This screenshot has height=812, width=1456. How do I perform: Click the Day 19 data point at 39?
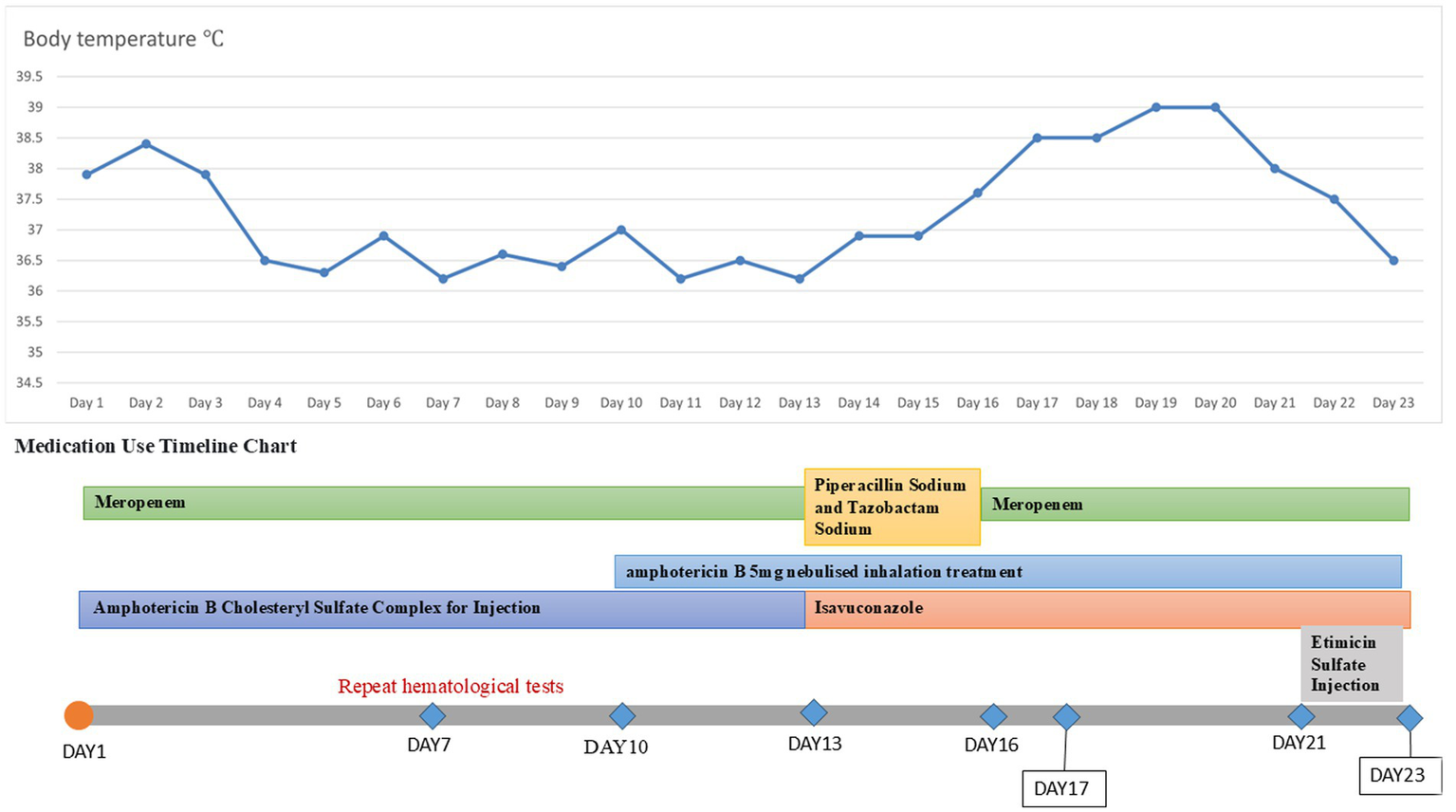pos(1156,107)
